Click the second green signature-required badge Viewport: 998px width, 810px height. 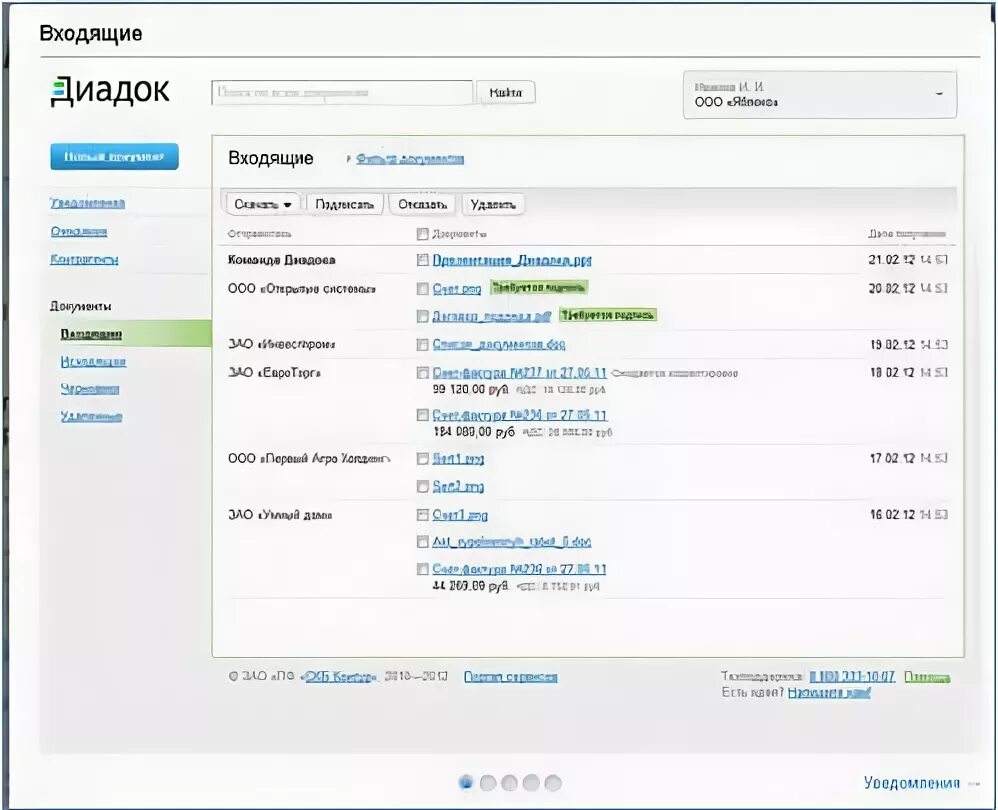(x=607, y=315)
